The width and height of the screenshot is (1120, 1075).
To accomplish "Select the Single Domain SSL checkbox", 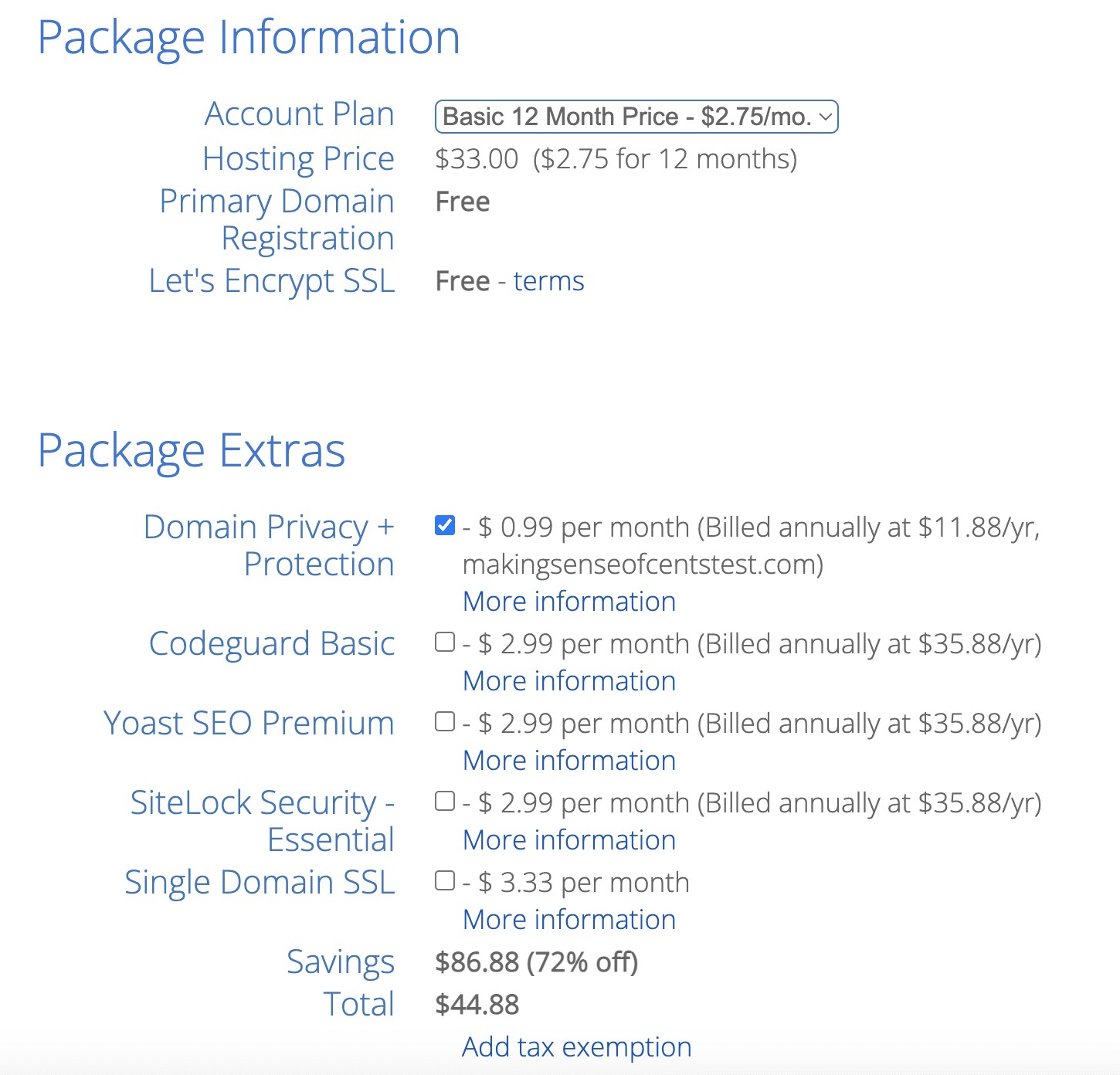I will pos(445,881).
